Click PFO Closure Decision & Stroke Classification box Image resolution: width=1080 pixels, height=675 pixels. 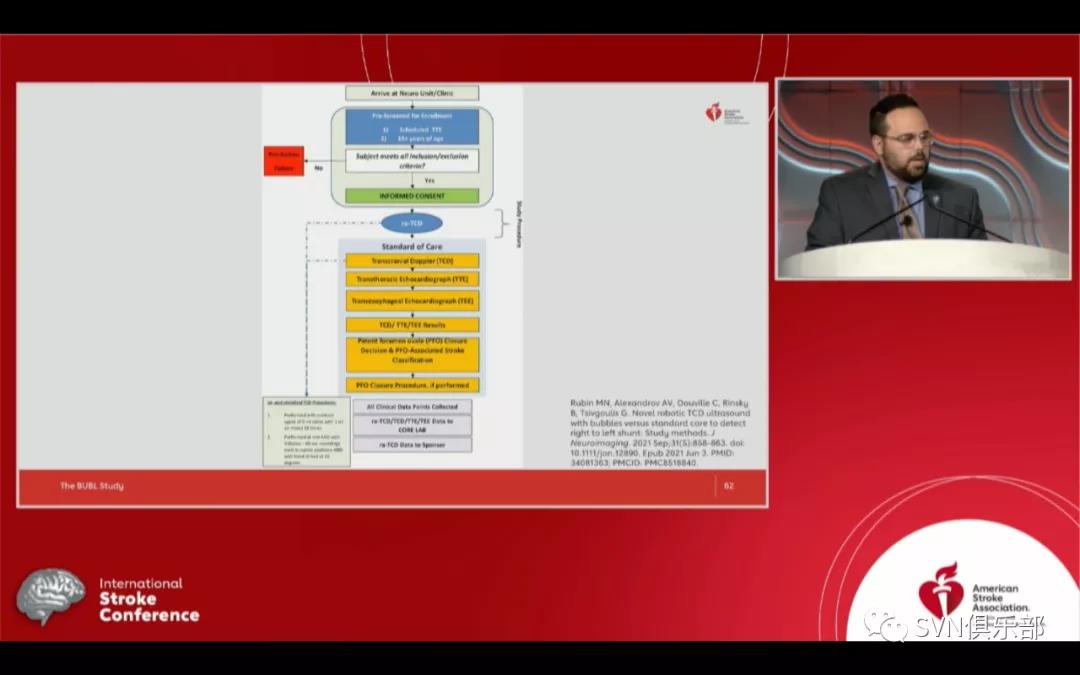click(x=412, y=353)
